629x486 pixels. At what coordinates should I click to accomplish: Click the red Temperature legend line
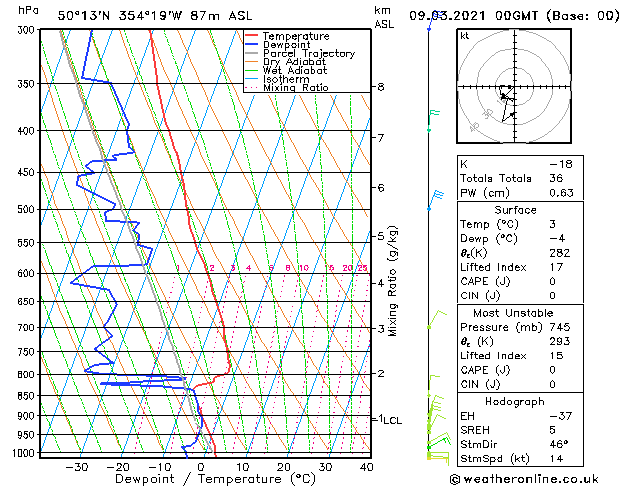[x=251, y=36]
